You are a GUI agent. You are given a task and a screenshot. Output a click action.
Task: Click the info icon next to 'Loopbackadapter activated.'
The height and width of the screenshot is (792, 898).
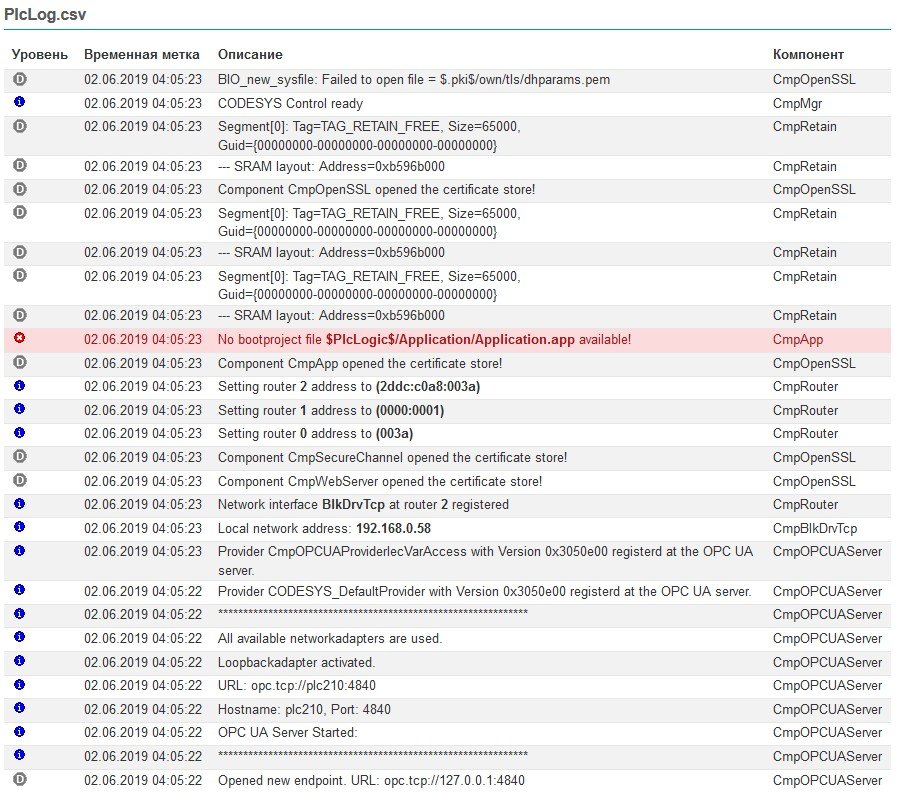coord(19,661)
